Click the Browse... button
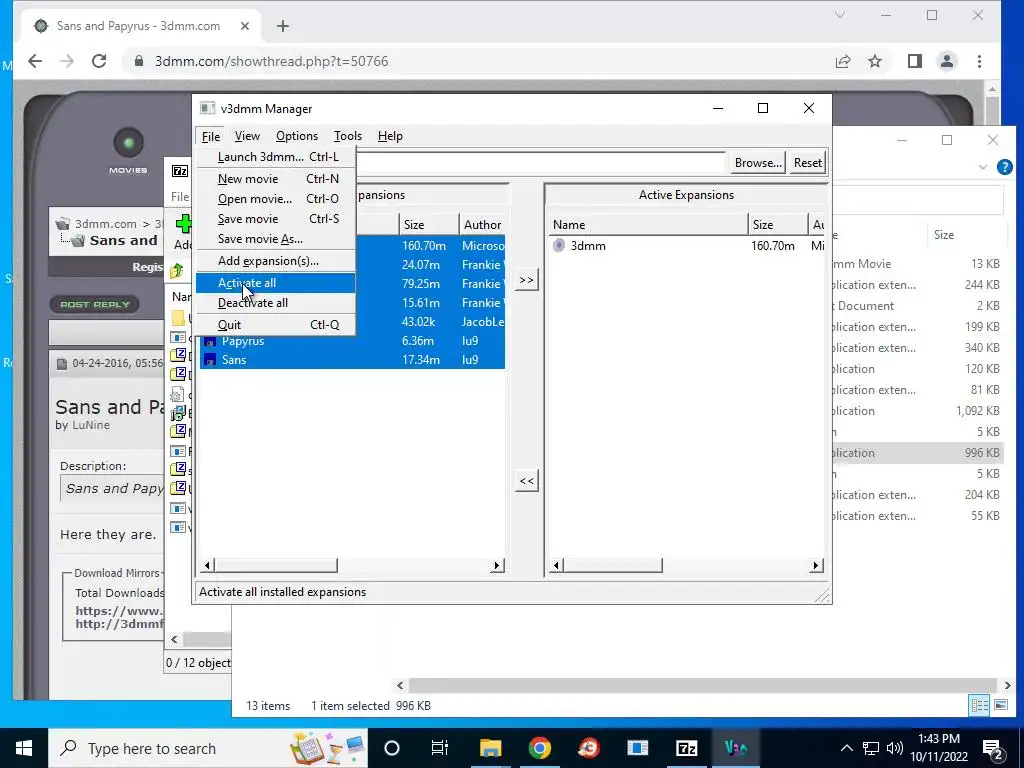 tap(758, 163)
